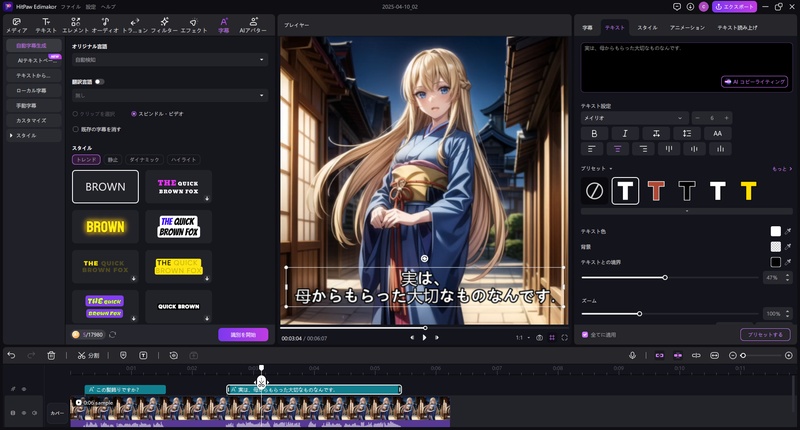Increase font size with the plus stepper
This screenshot has height=430, width=800.
point(727,118)
